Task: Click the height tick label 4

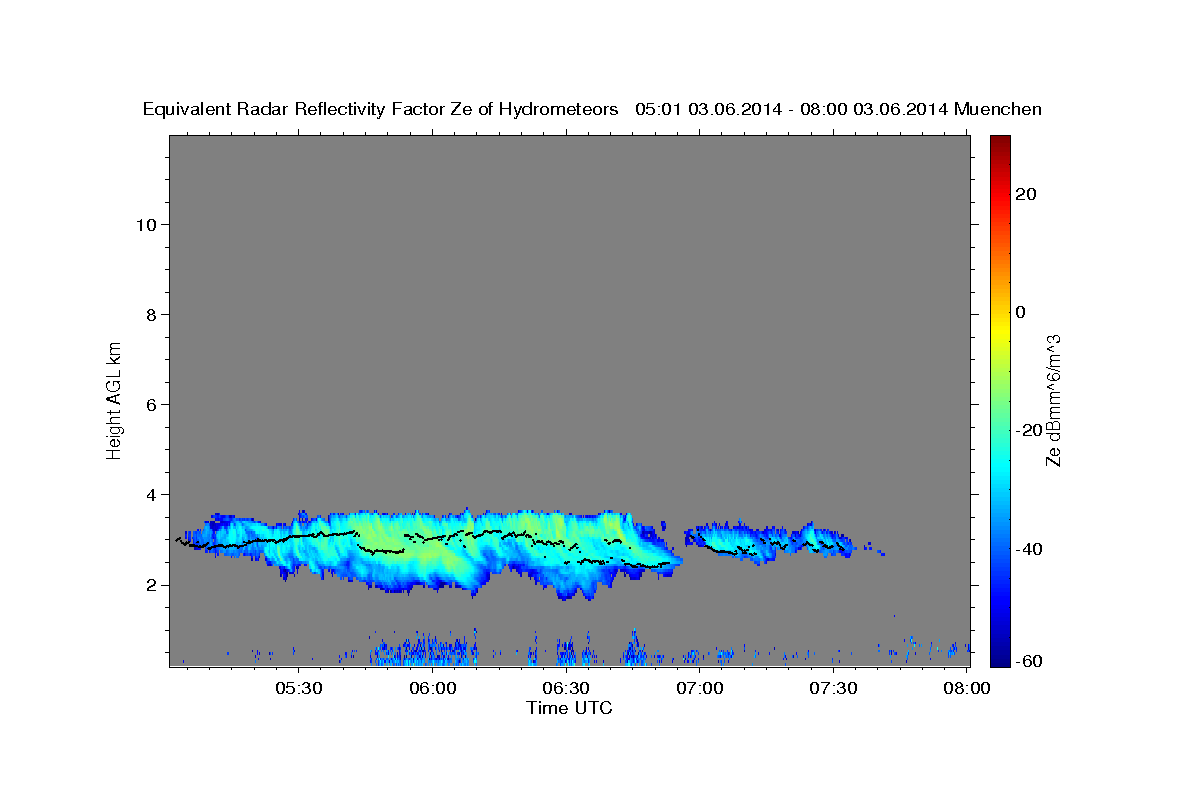Action: (x=152, y=494)
